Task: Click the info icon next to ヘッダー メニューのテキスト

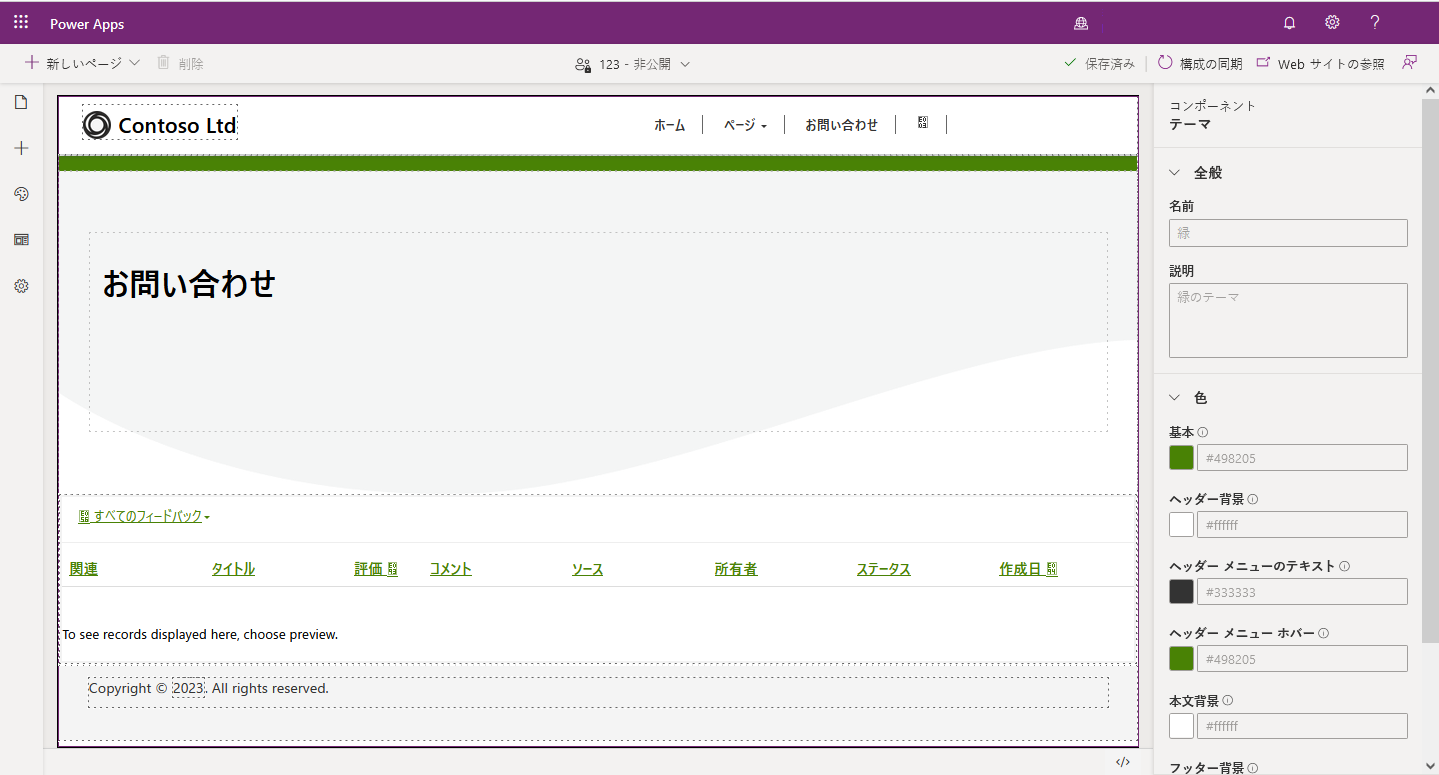Action: pyautogui.click(x=1344, y=566)
